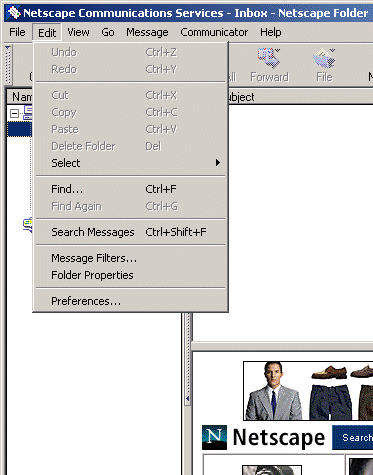
Task: Click the toolbar collapse grip handle
Action: click(x=8, y=65)
